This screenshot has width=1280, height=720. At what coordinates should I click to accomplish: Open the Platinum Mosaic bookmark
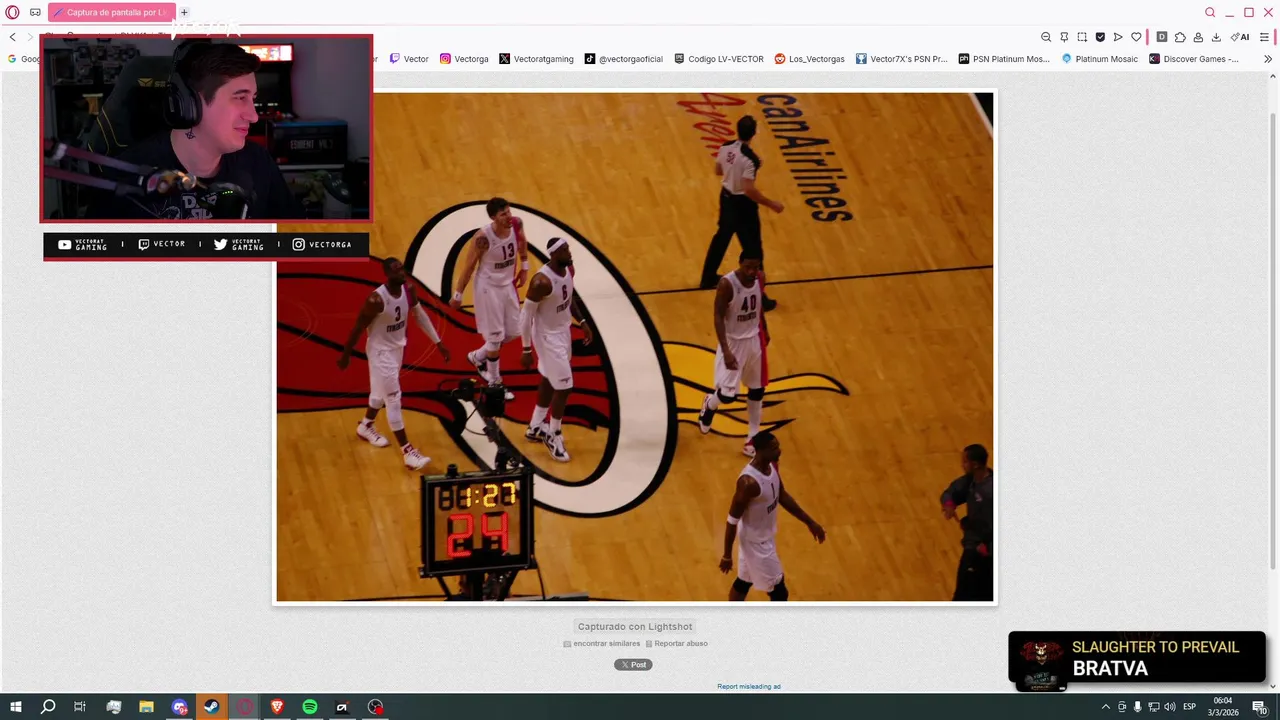point(1099,59)
